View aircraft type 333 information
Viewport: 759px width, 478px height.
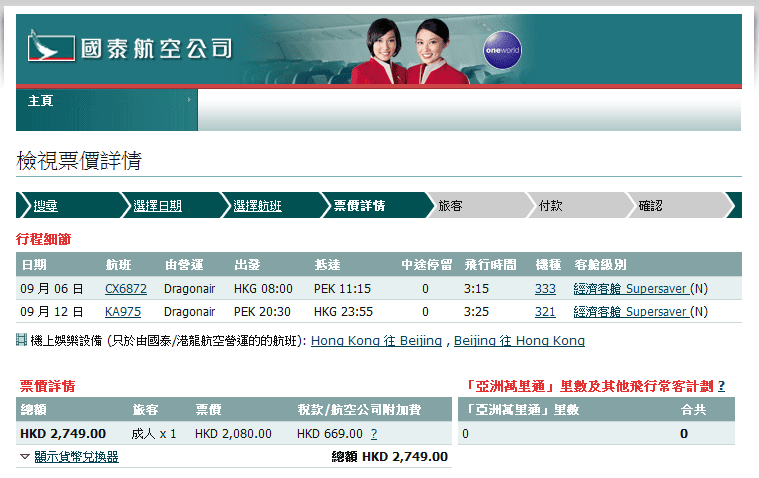pyautogui.click(x=545, y=289)
